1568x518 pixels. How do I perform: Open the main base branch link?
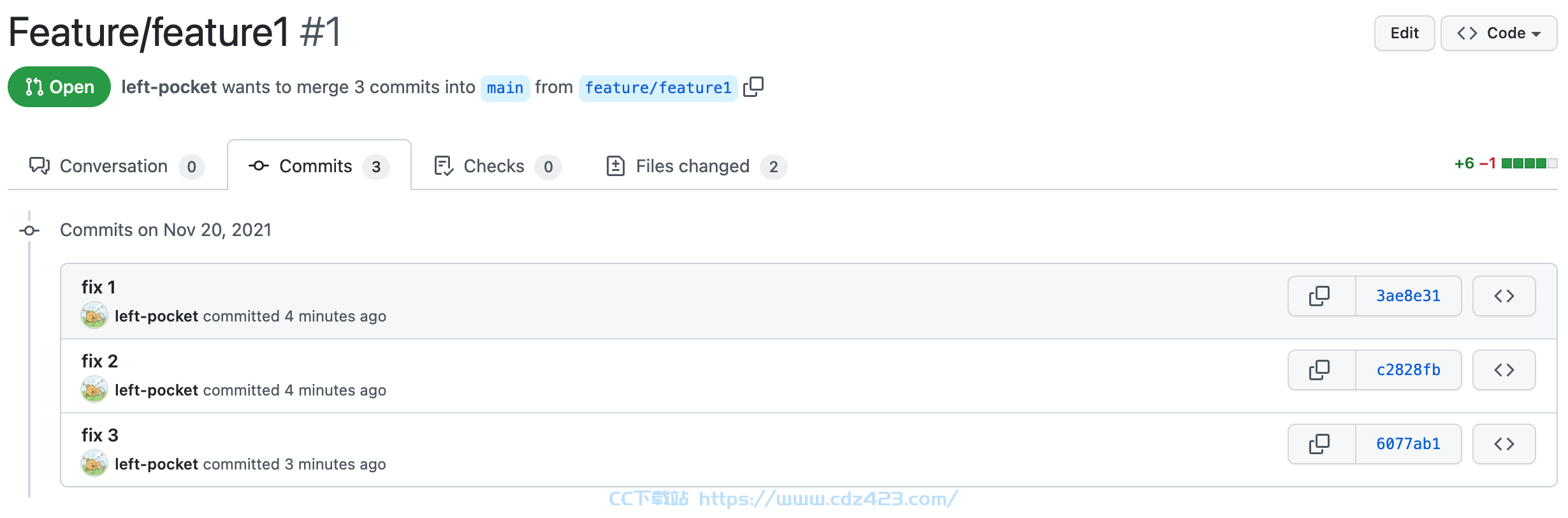pyautogui.click(x=505, y=87)
